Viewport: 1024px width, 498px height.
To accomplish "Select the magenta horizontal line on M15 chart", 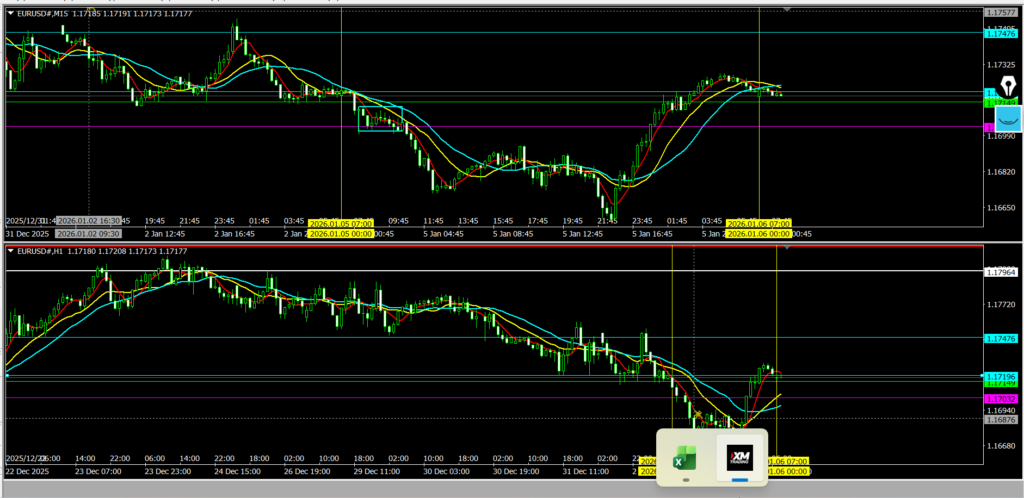I will coord(500,126).
